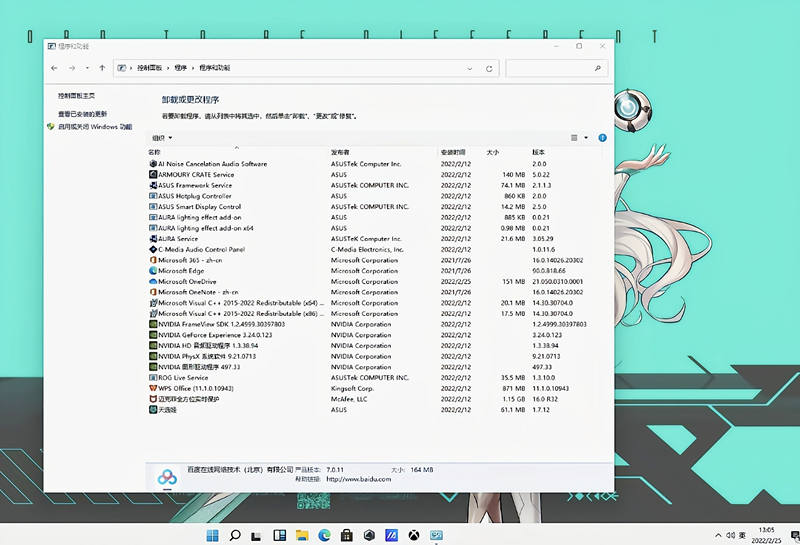
Task: Click the WPS Office icon
Action: (x=153, y=388)
